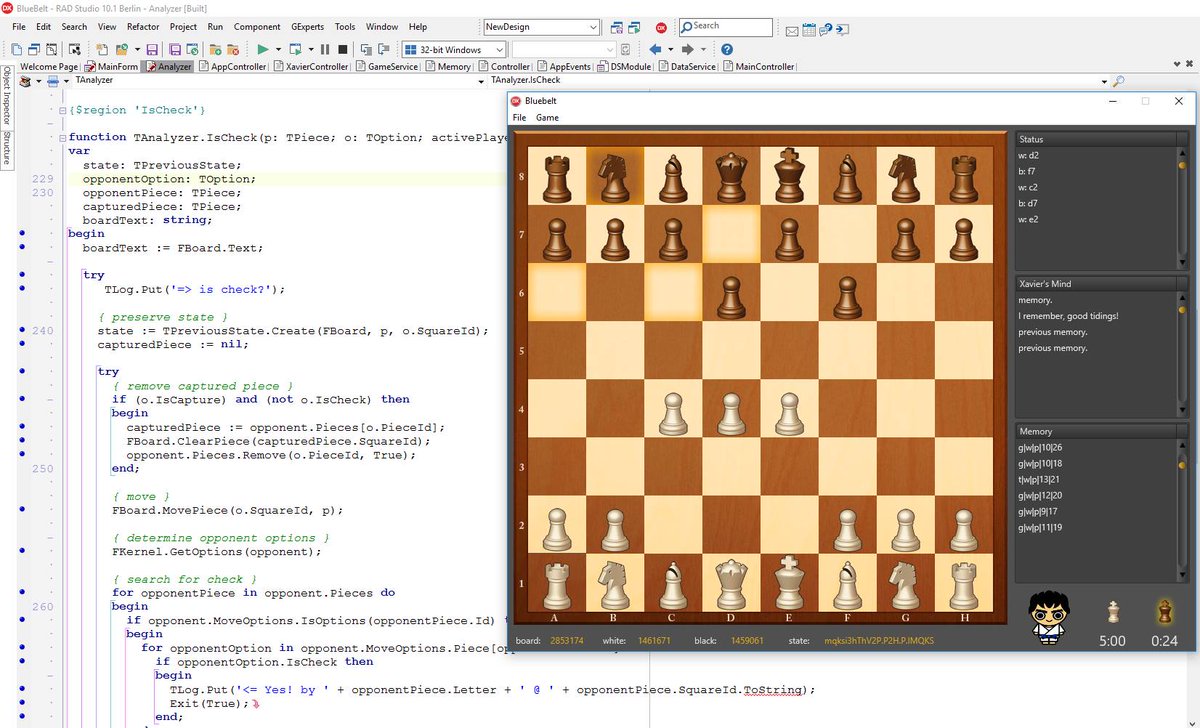This screenshot has height=728, width=1200.
Task: Open the Game menu in Bluebelt
Action: 547,117
